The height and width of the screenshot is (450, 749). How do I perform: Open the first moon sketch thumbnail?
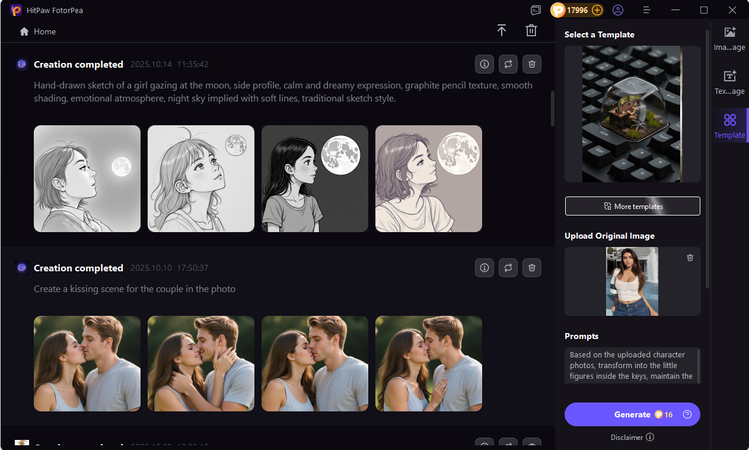click(87, 178)
